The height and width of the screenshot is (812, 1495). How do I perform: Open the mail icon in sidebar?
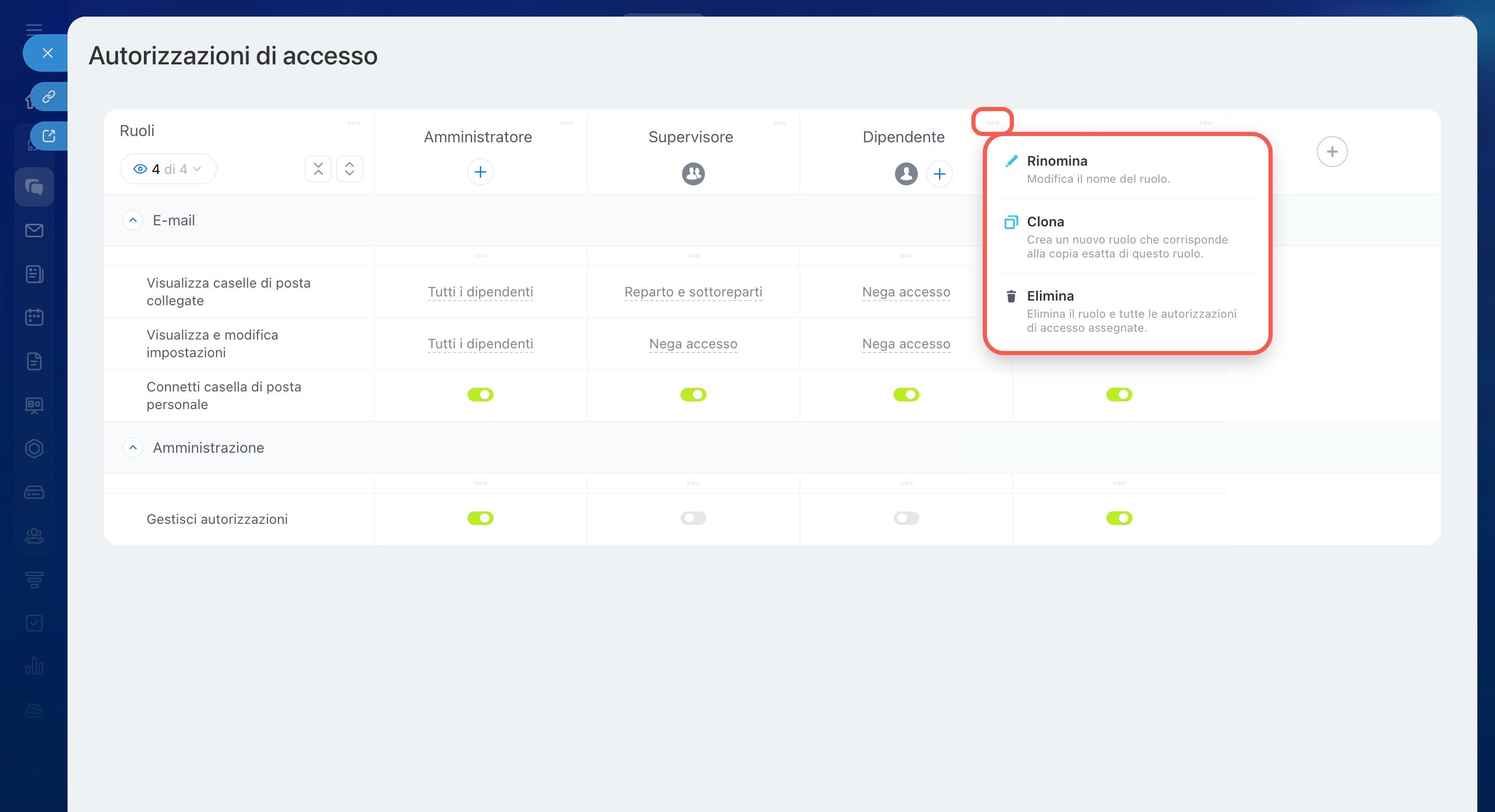[x=34, y=231]
